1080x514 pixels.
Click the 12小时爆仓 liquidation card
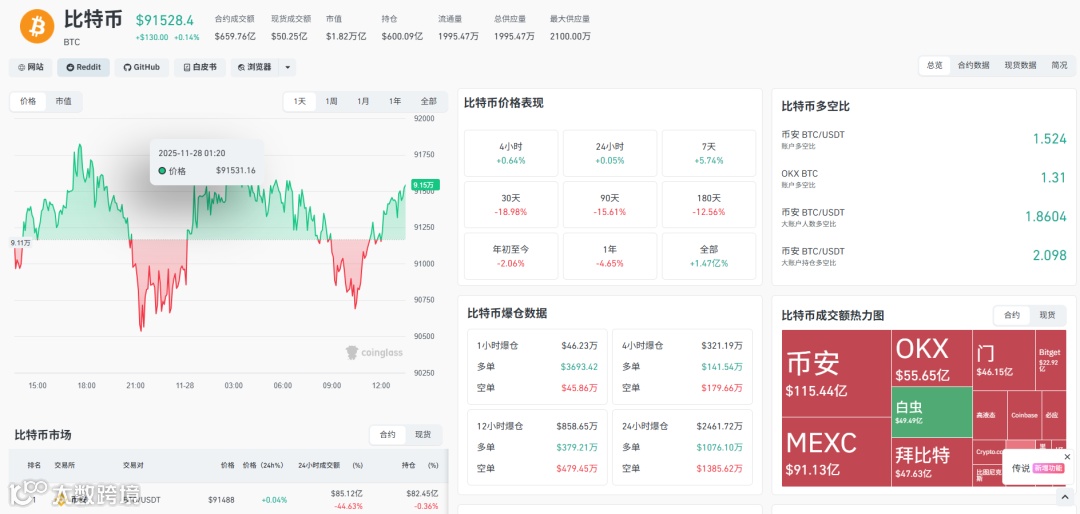point(537,448)
